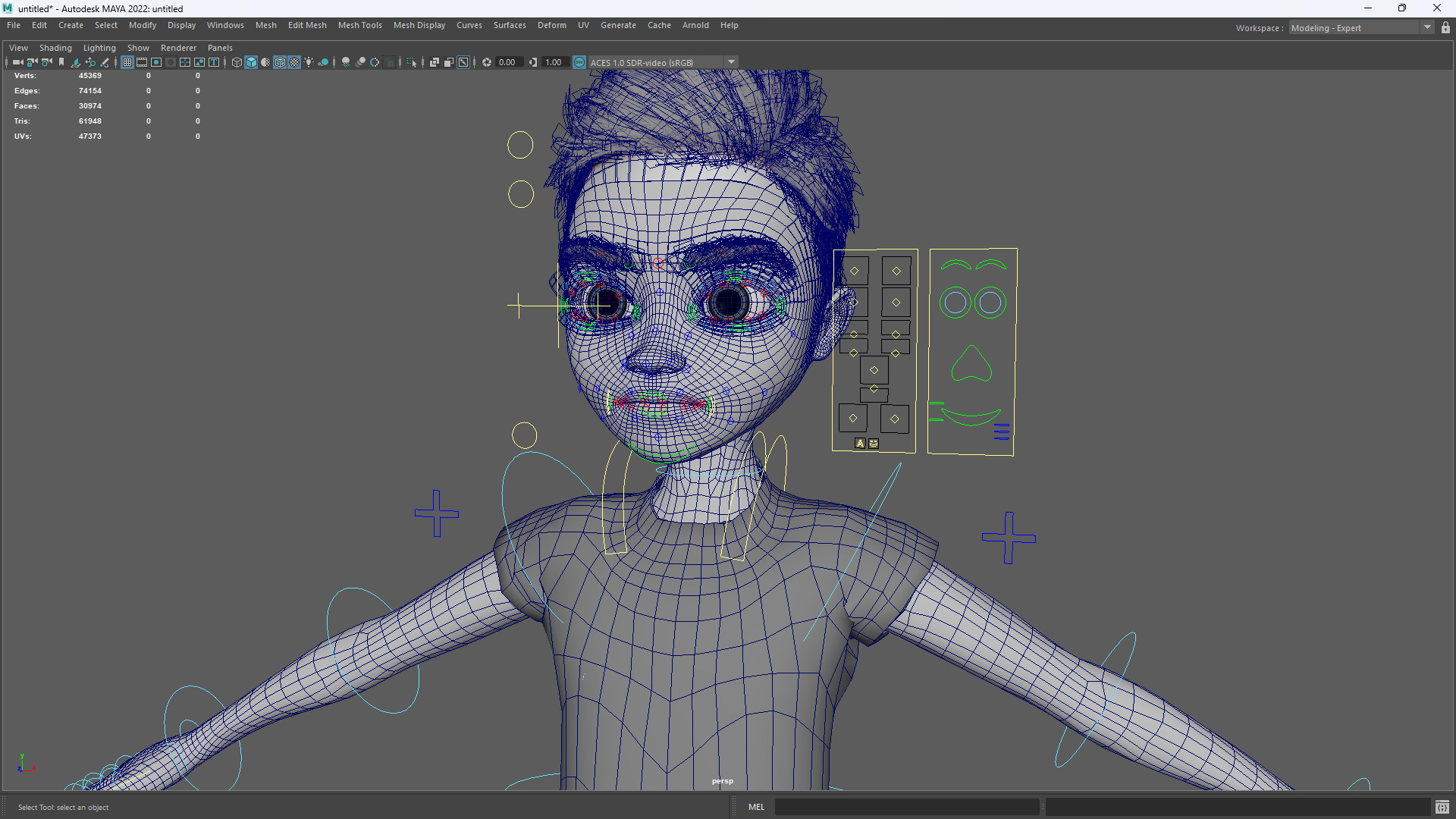Open the UV menu
Image resolution: width=1456 pixels, height=819 pixels.
(x=583, y=25)
